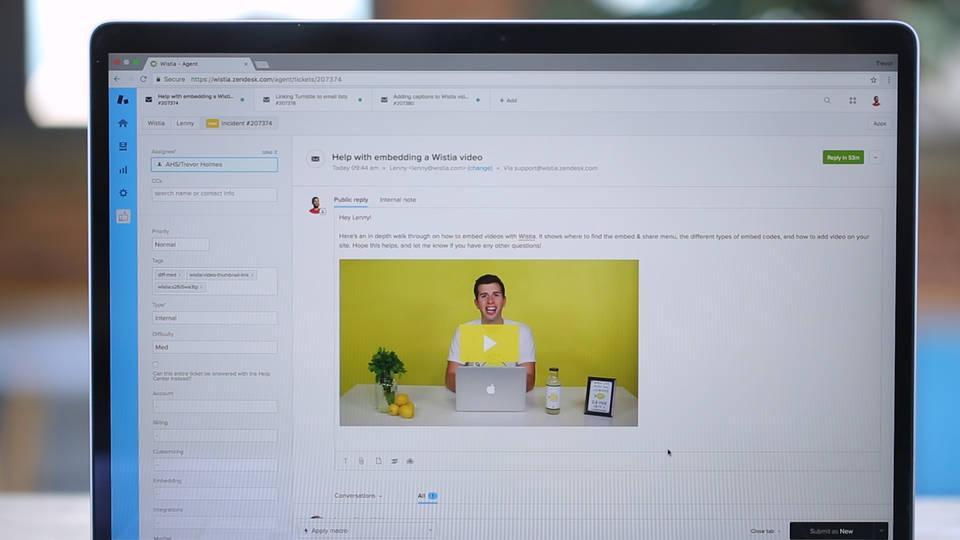Check the Help Center answer checkbox
Viewport: 960px width, 540px height.
tap(156, 364)
